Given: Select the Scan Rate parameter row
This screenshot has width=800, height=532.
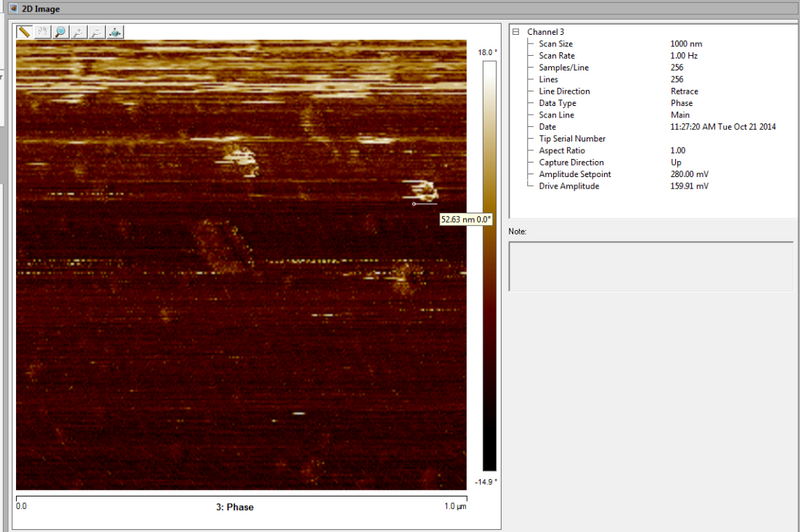Looking at the screenshot, I should pyautogui.click(x=560, y=56).
